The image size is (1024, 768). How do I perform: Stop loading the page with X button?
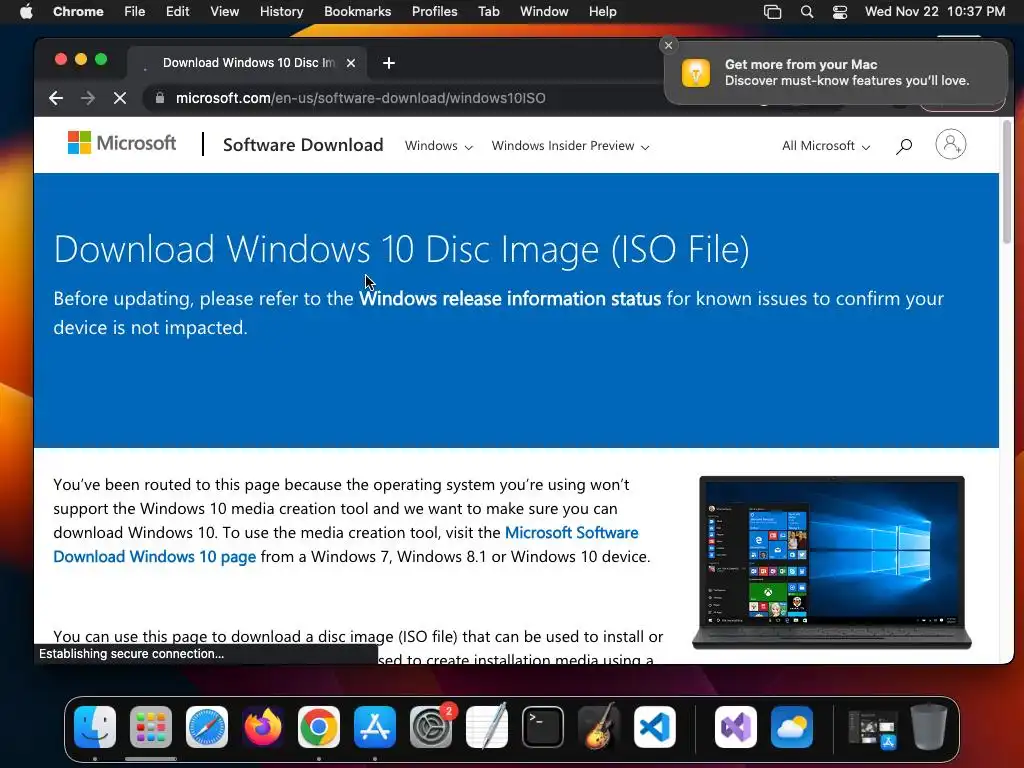120,98
